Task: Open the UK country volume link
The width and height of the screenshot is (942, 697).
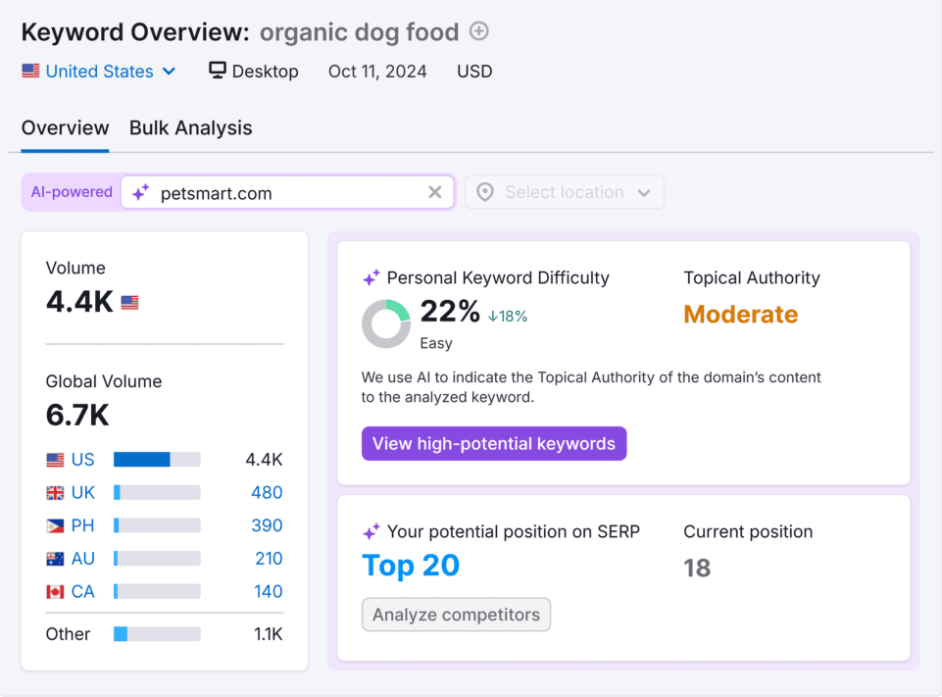Action: coord(83,492)
